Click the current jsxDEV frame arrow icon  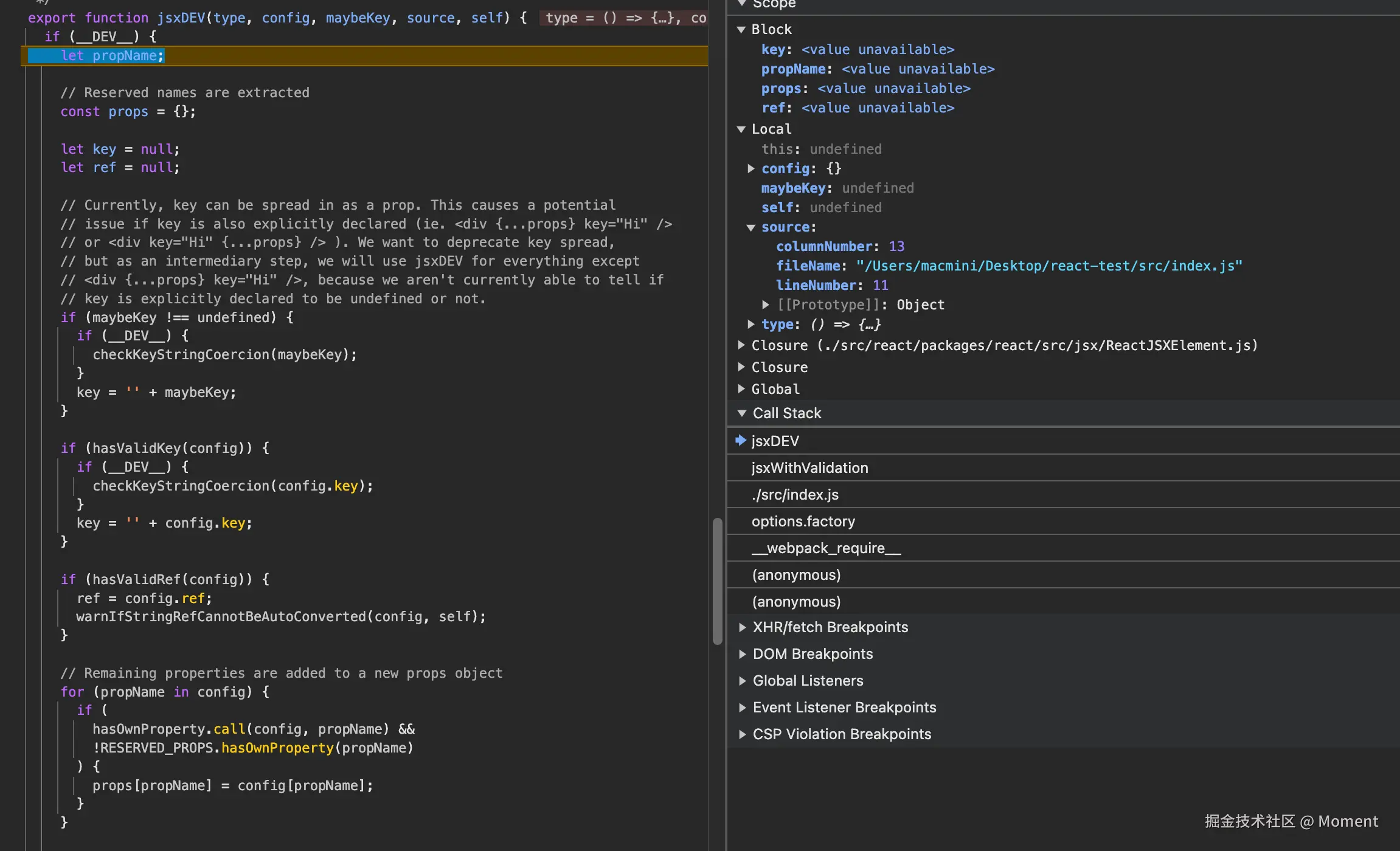coord(740,441)
